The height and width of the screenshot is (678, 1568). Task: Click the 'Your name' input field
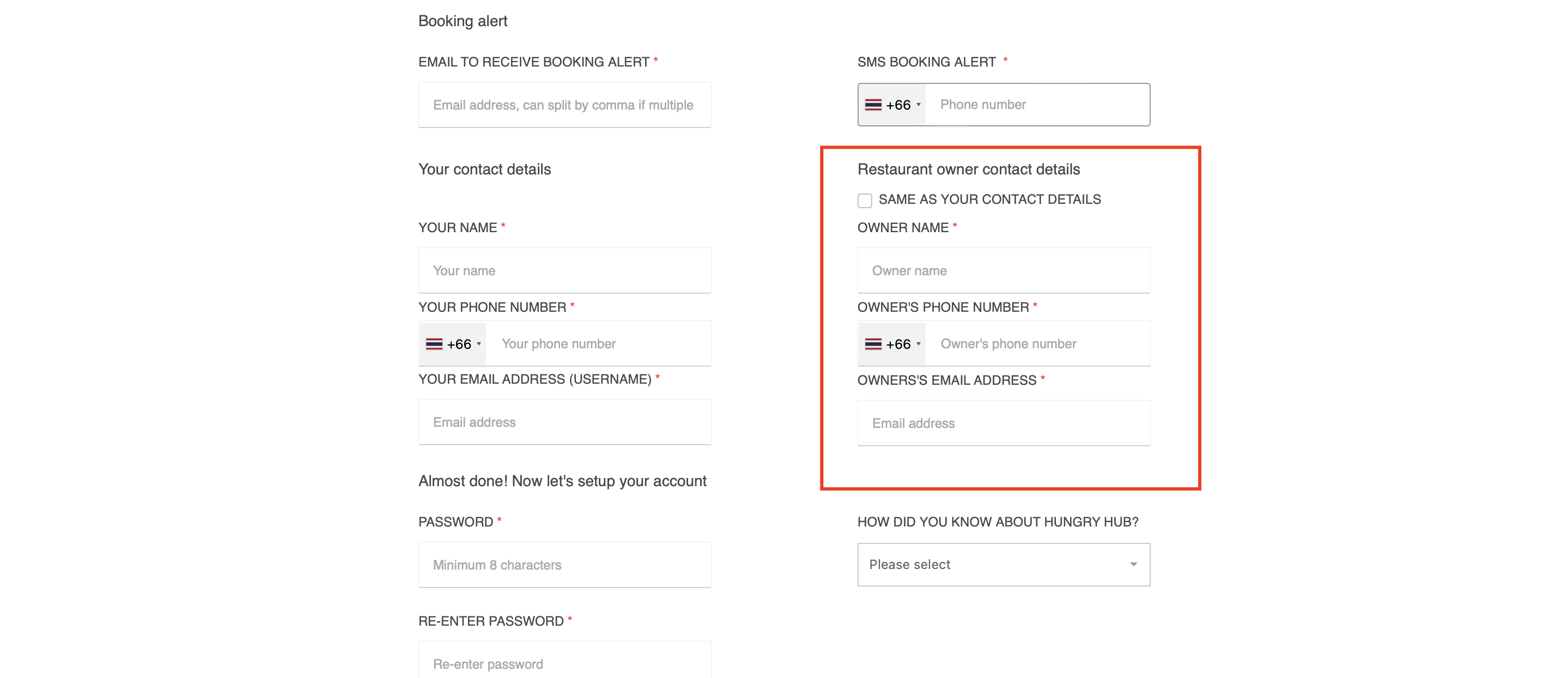(x=564, y=270)
